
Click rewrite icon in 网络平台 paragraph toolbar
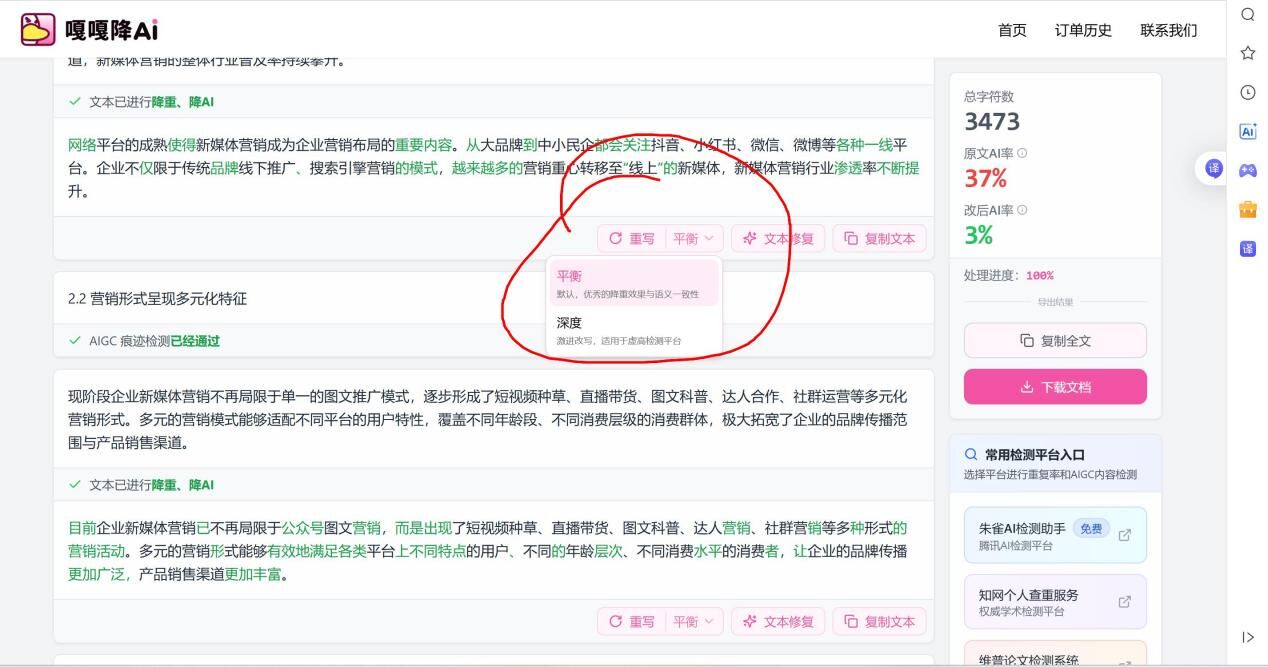pos(616,239)
